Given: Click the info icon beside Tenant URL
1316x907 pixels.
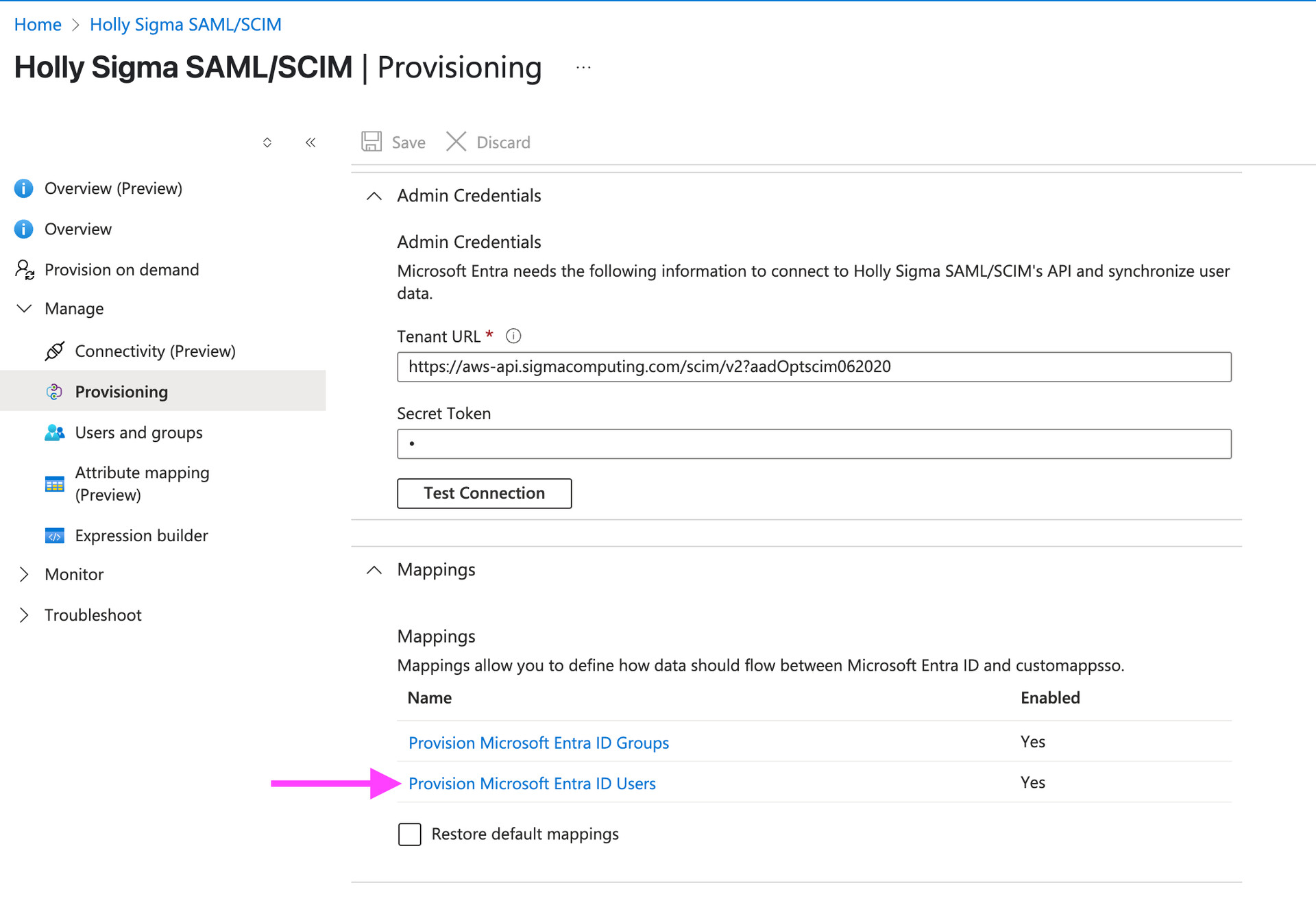Looking at the screenshot, I should pyautogui.click(x=513, y=336).
